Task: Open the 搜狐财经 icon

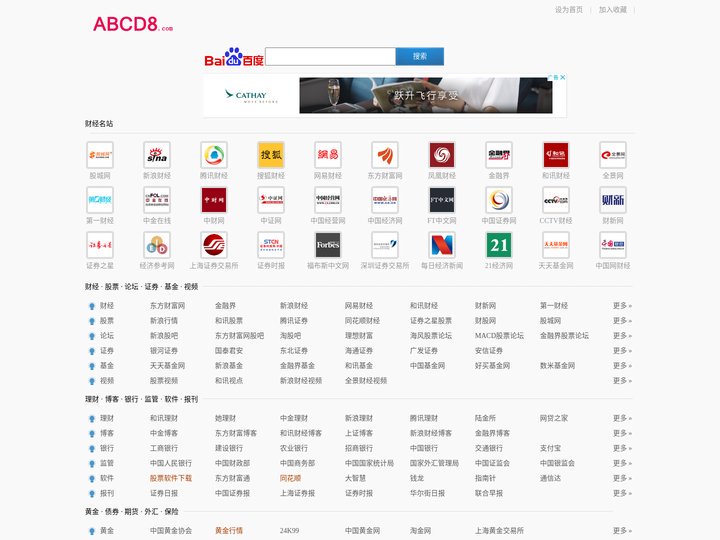Action: (271, 155)
